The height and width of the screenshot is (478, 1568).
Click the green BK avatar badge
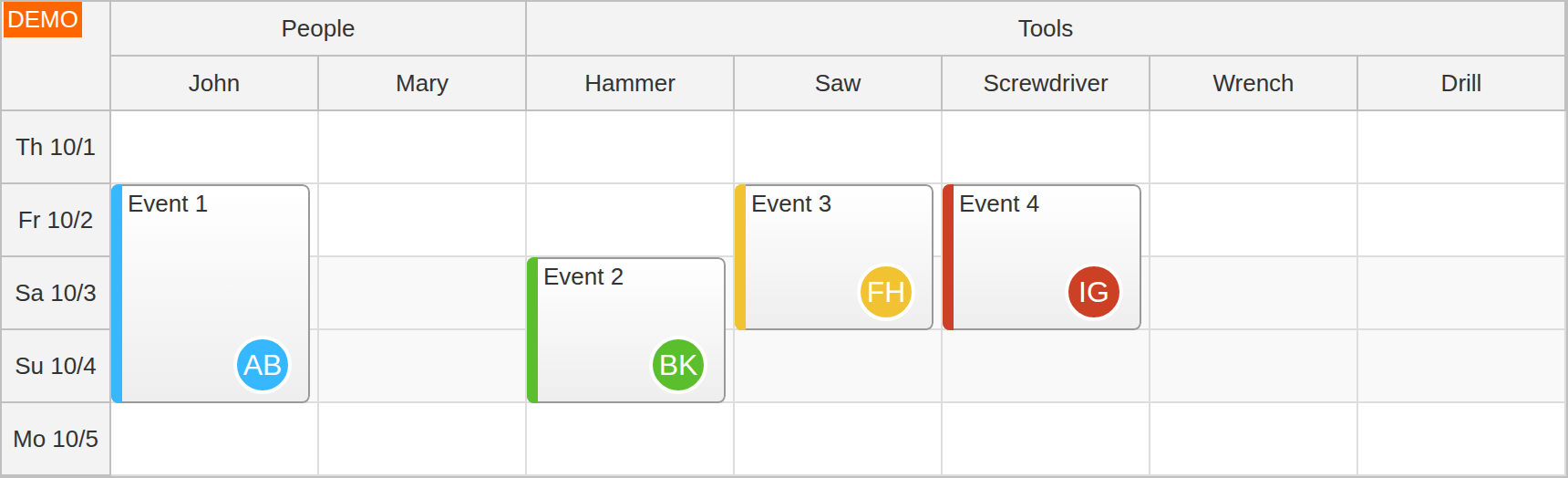tap(678, 365)
